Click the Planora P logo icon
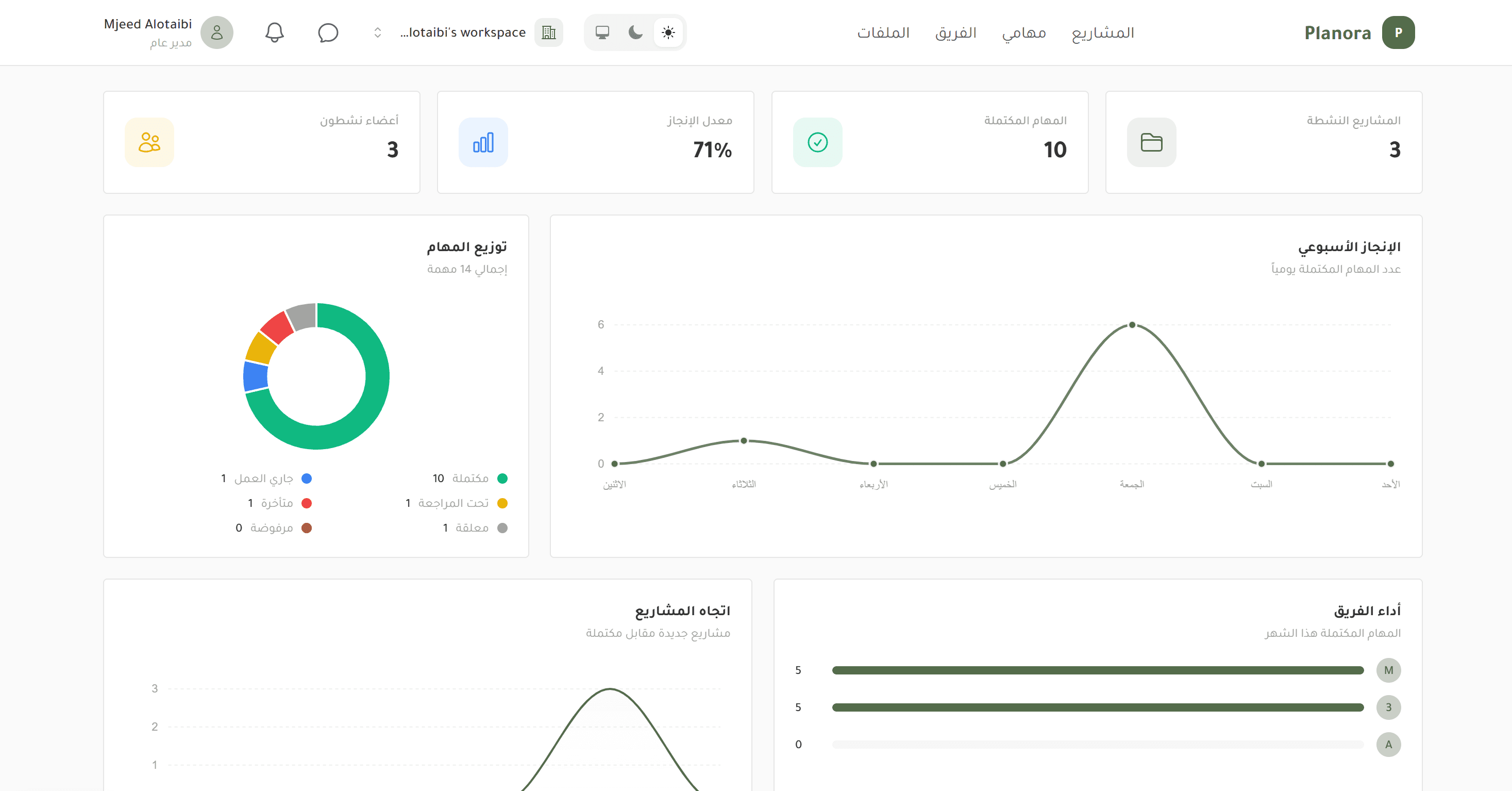Screen dimensions: 1512x791 [1398, 32]
